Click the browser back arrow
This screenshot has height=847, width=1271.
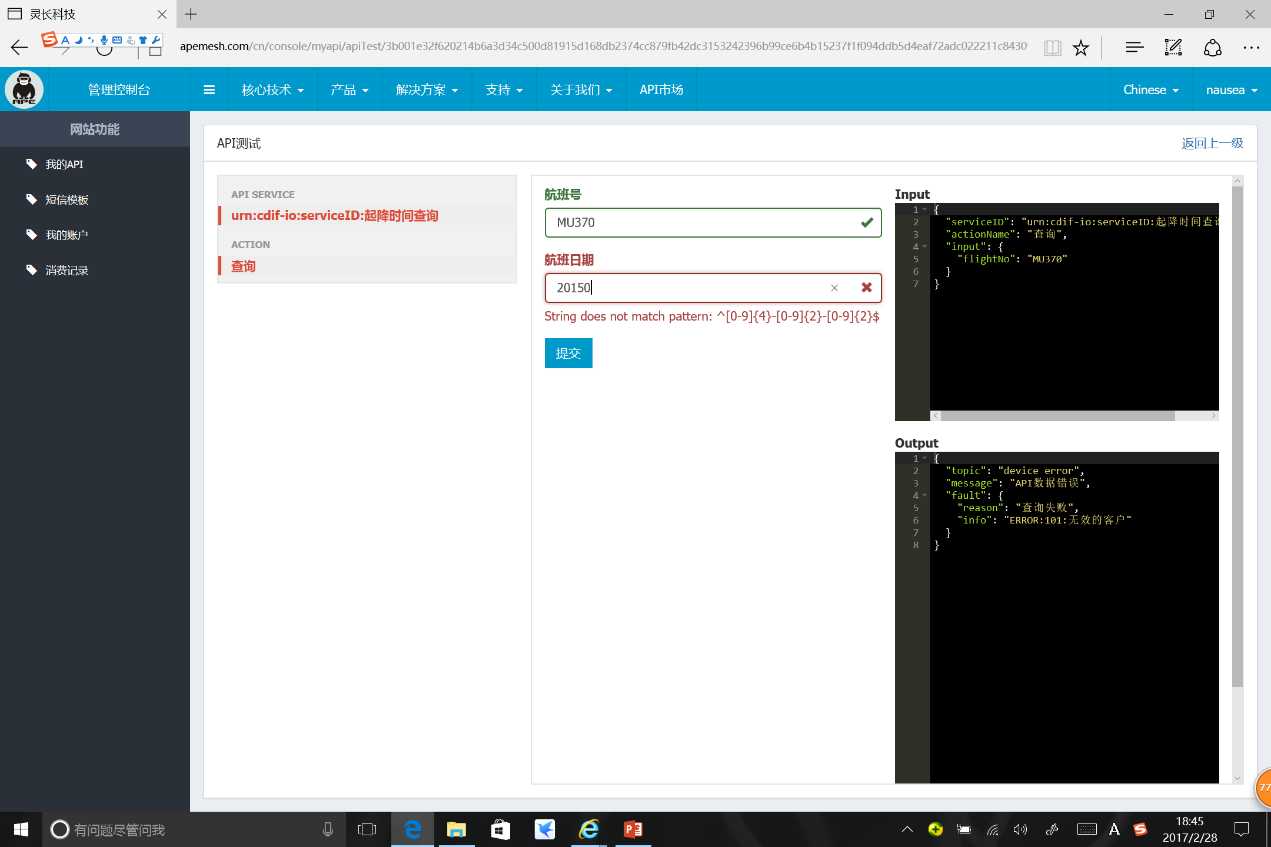click(19, 47)
